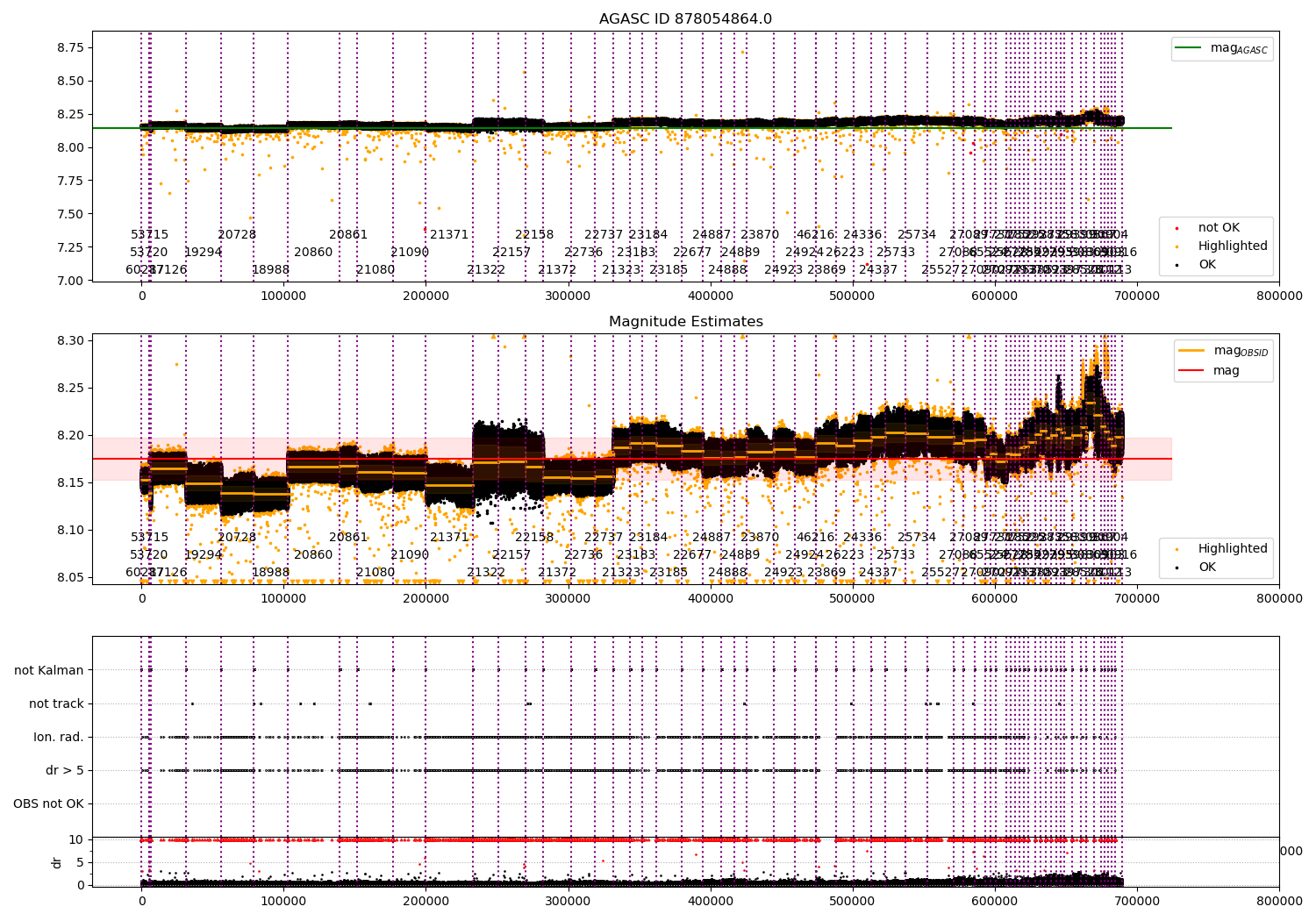Click the 'not Kalman' row label
The width and height of the screenshot is (1316, 921).
(49, 670)
